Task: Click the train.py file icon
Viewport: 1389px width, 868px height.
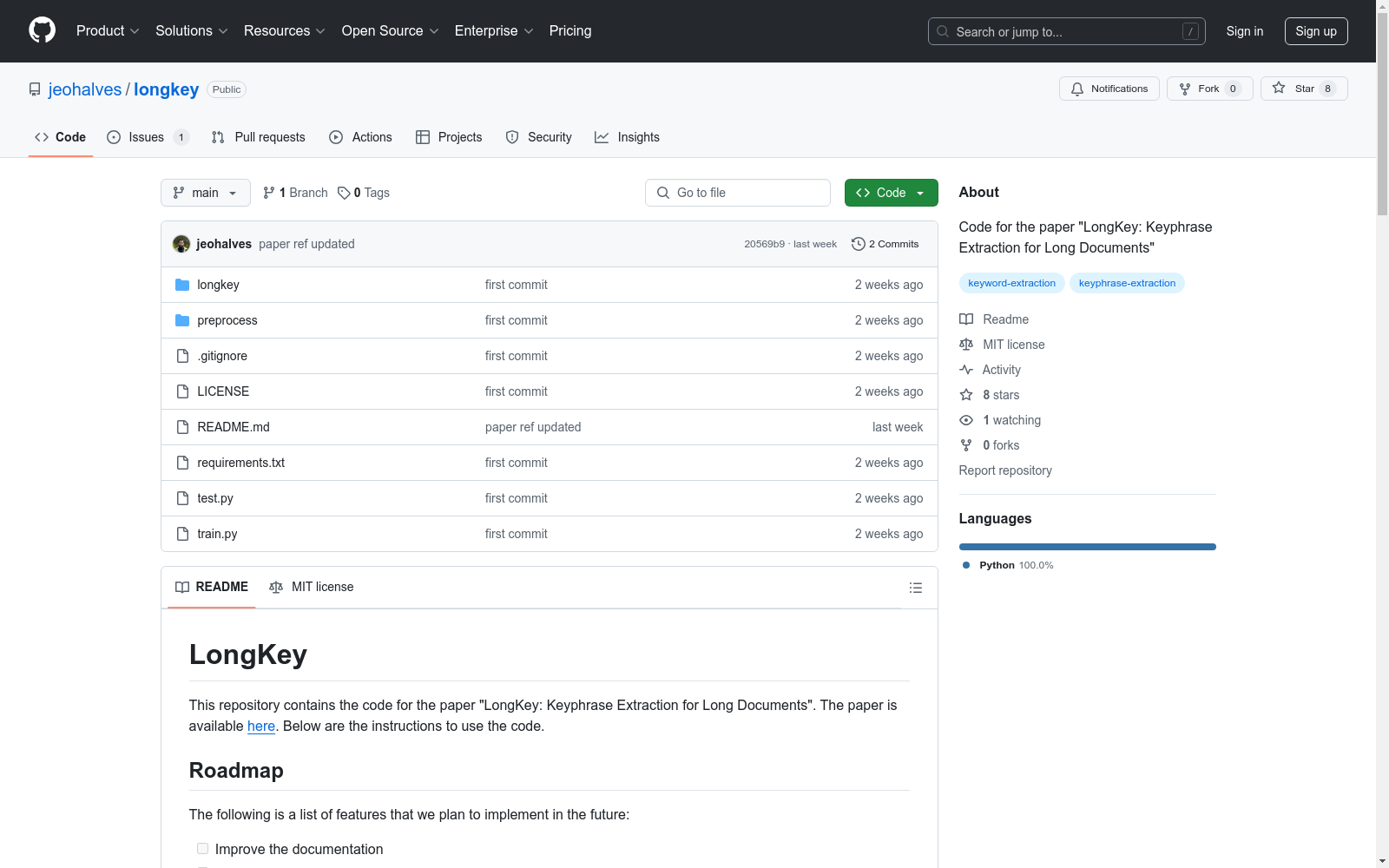Action: 182,534
